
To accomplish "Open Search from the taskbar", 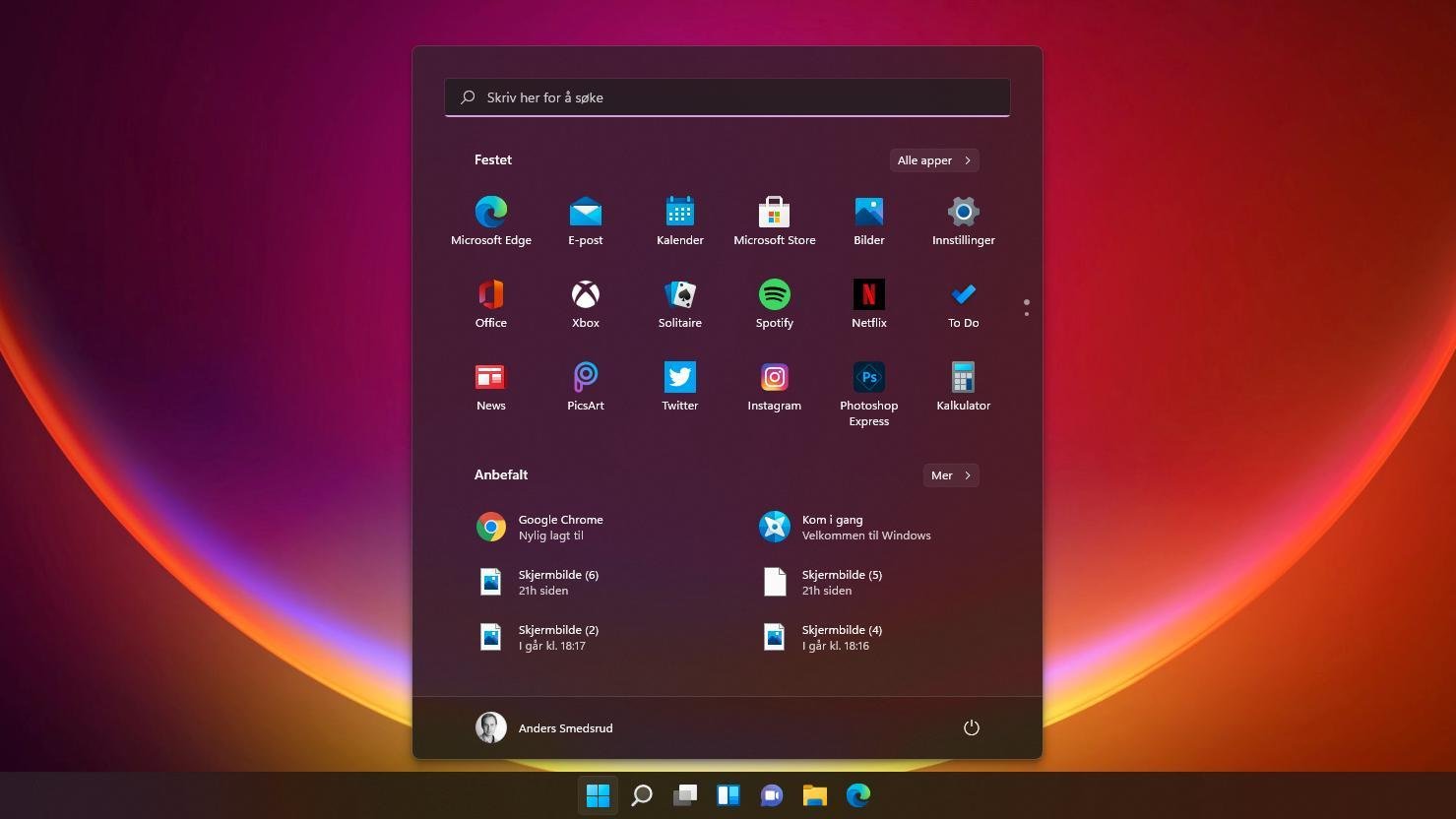I will pos(642,795).
